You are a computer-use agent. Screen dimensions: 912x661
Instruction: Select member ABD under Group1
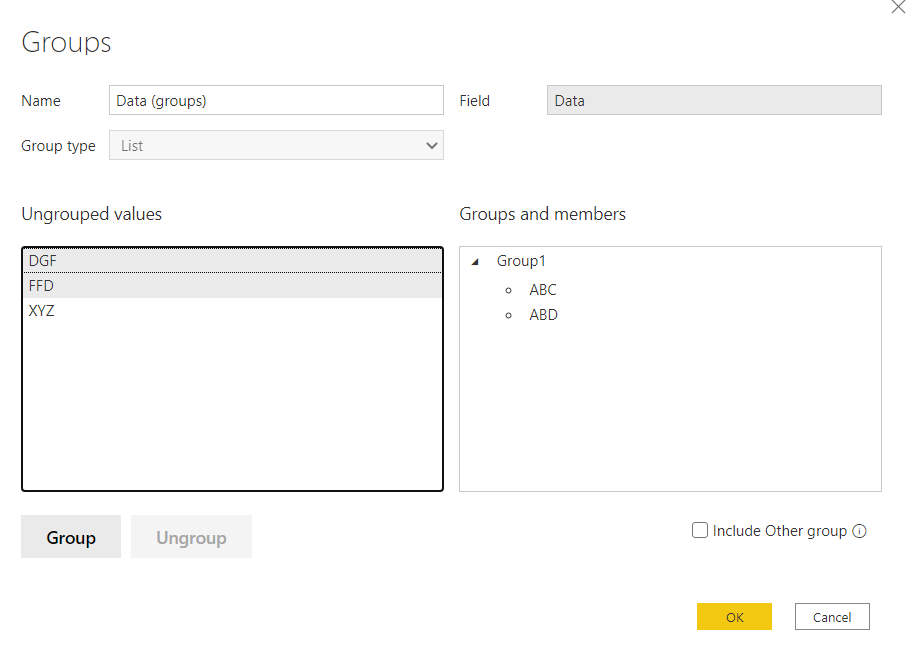tap(543, 315)
